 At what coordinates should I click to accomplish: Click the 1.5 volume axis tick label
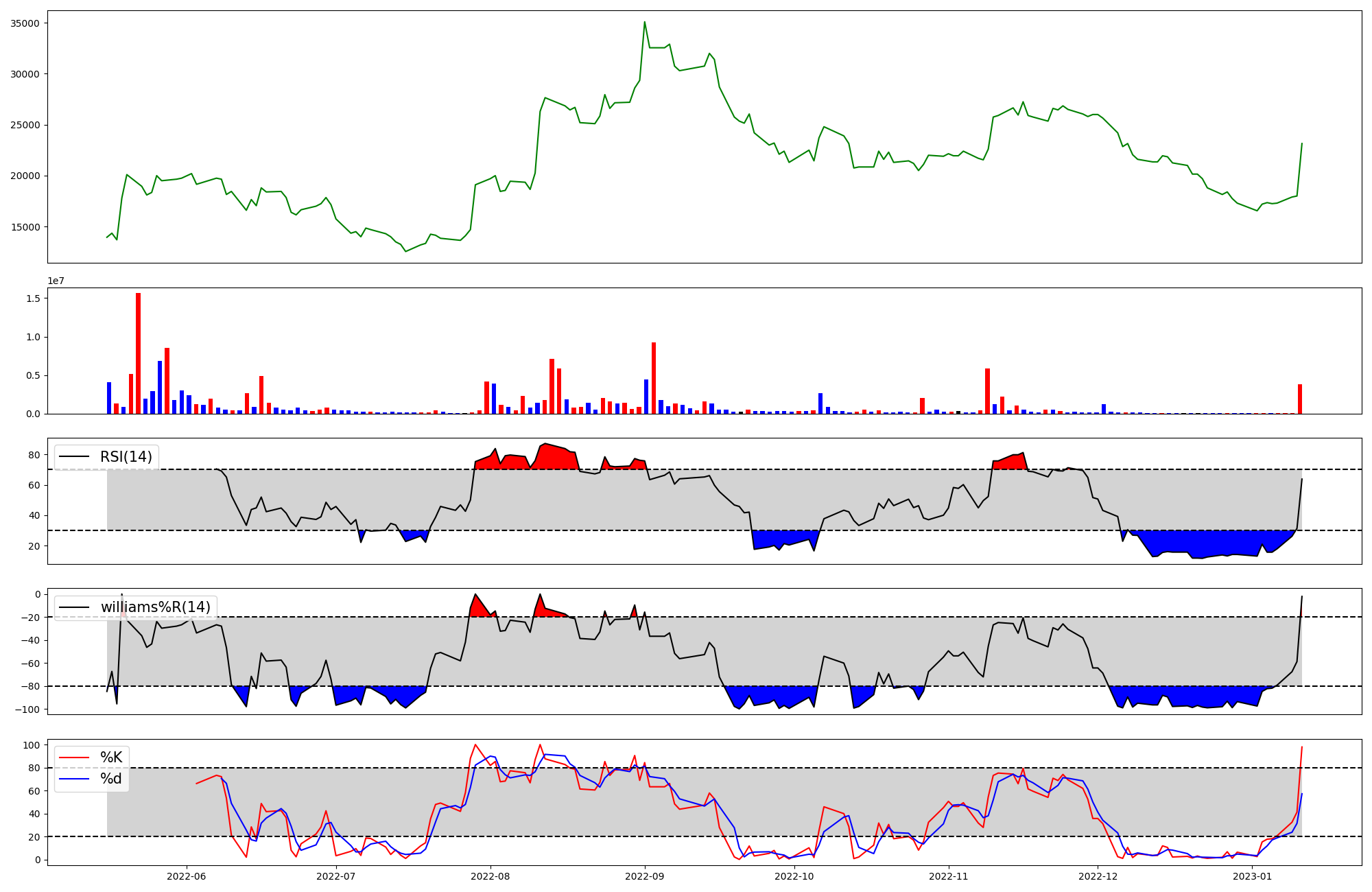pos(32,298)
